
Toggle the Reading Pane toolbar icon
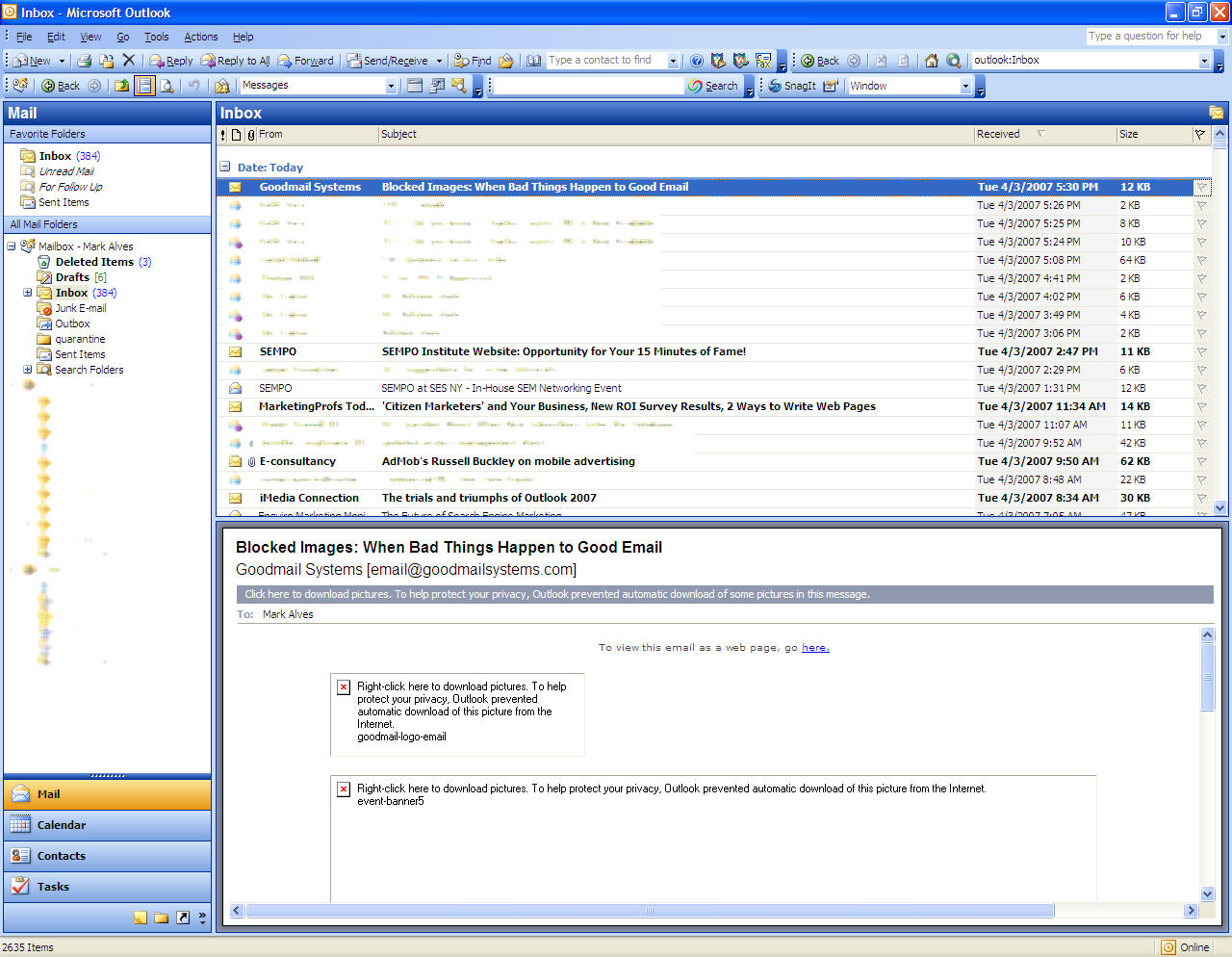point(144,86)
